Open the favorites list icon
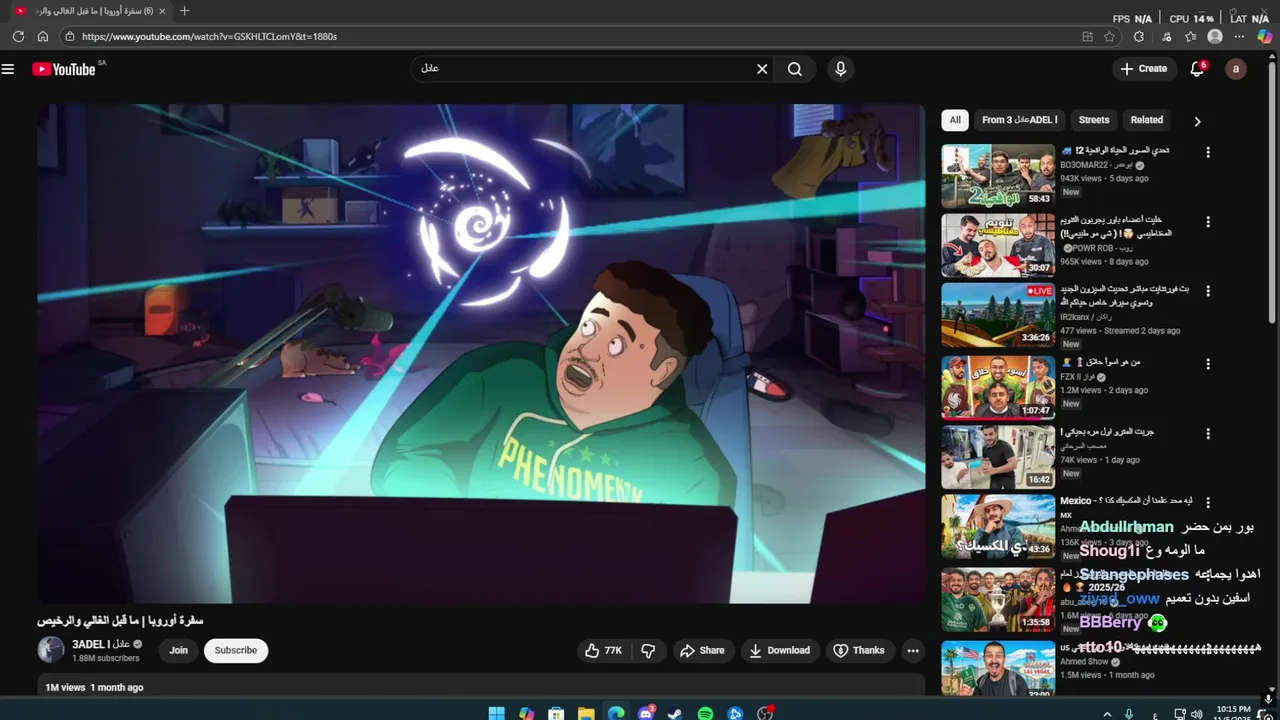 [1190, 36]
